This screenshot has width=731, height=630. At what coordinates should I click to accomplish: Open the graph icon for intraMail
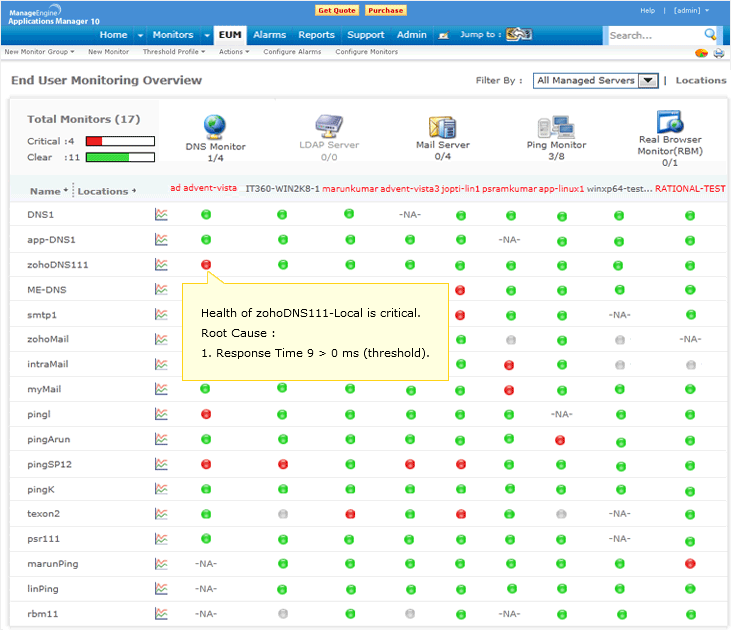(x=161, y=364)
